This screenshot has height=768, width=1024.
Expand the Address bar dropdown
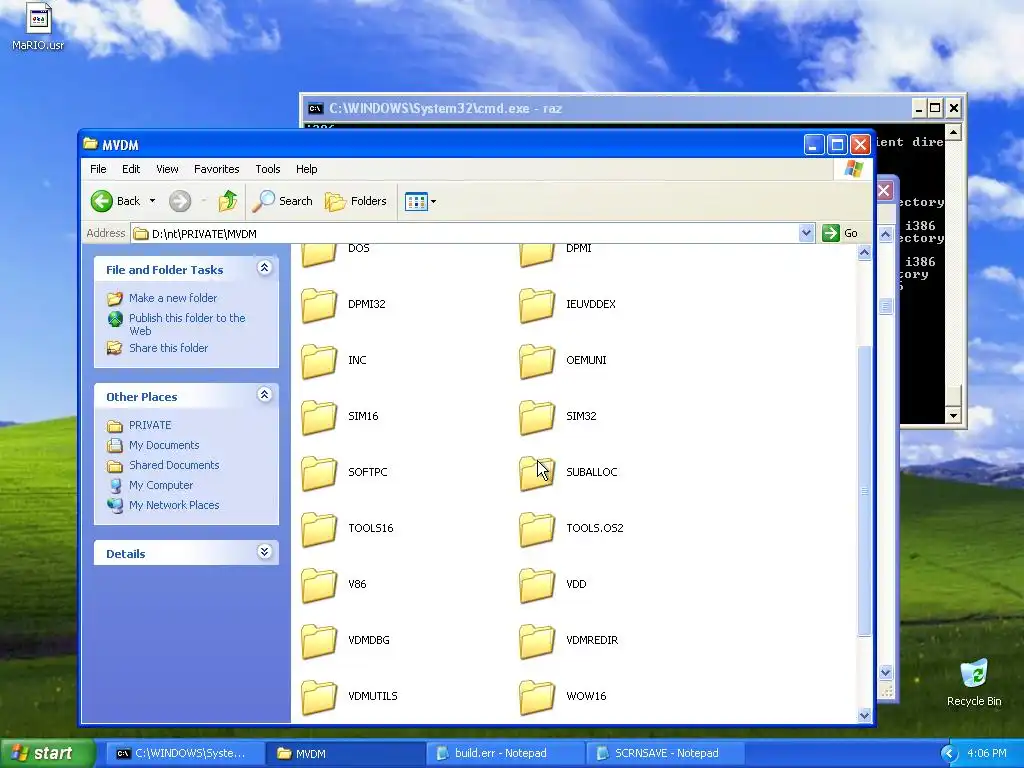tap(806, 232)
